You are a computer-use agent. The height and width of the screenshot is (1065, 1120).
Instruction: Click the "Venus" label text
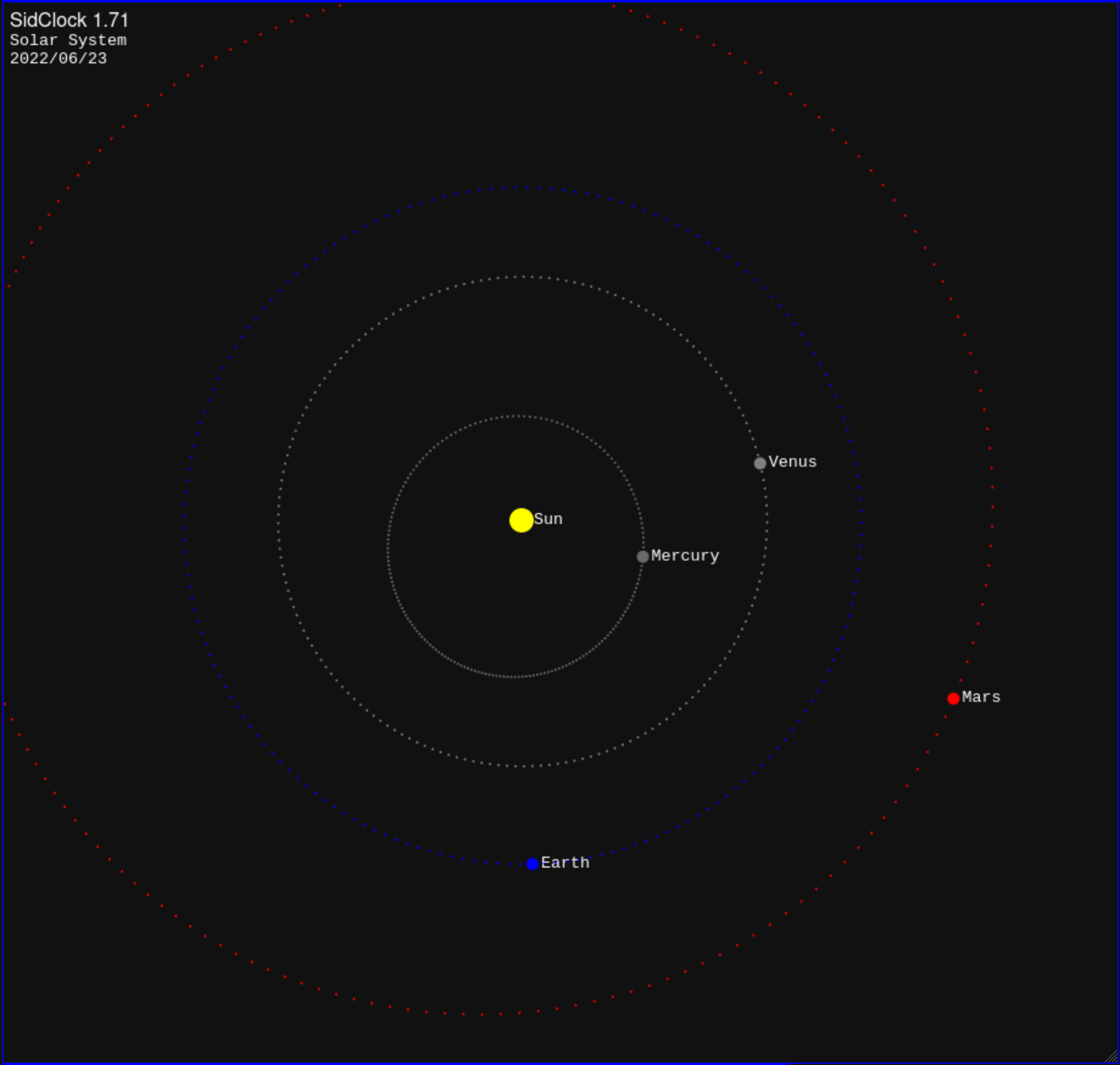792,462
